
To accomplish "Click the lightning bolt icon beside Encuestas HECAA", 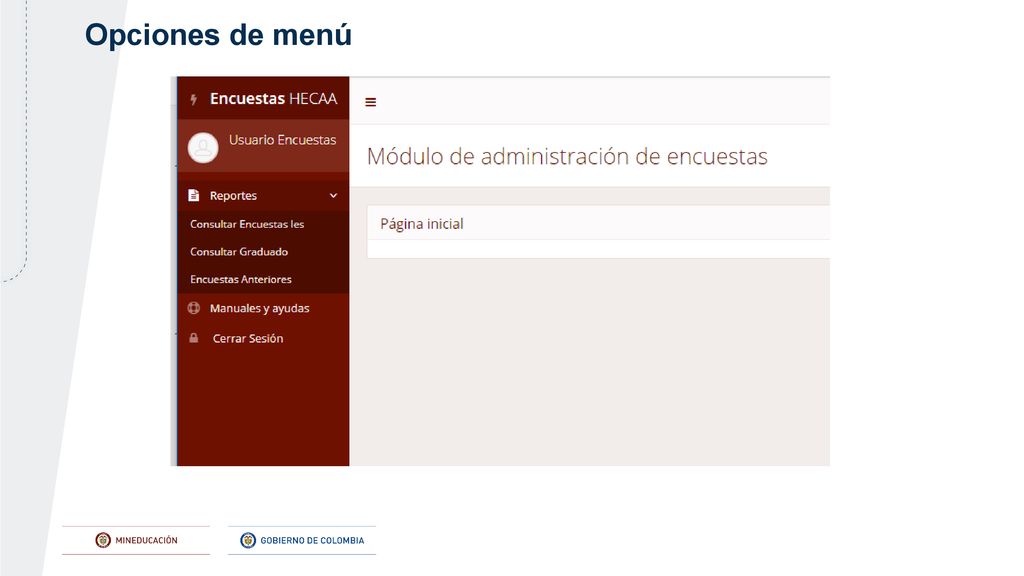I will tap(193, 99).
